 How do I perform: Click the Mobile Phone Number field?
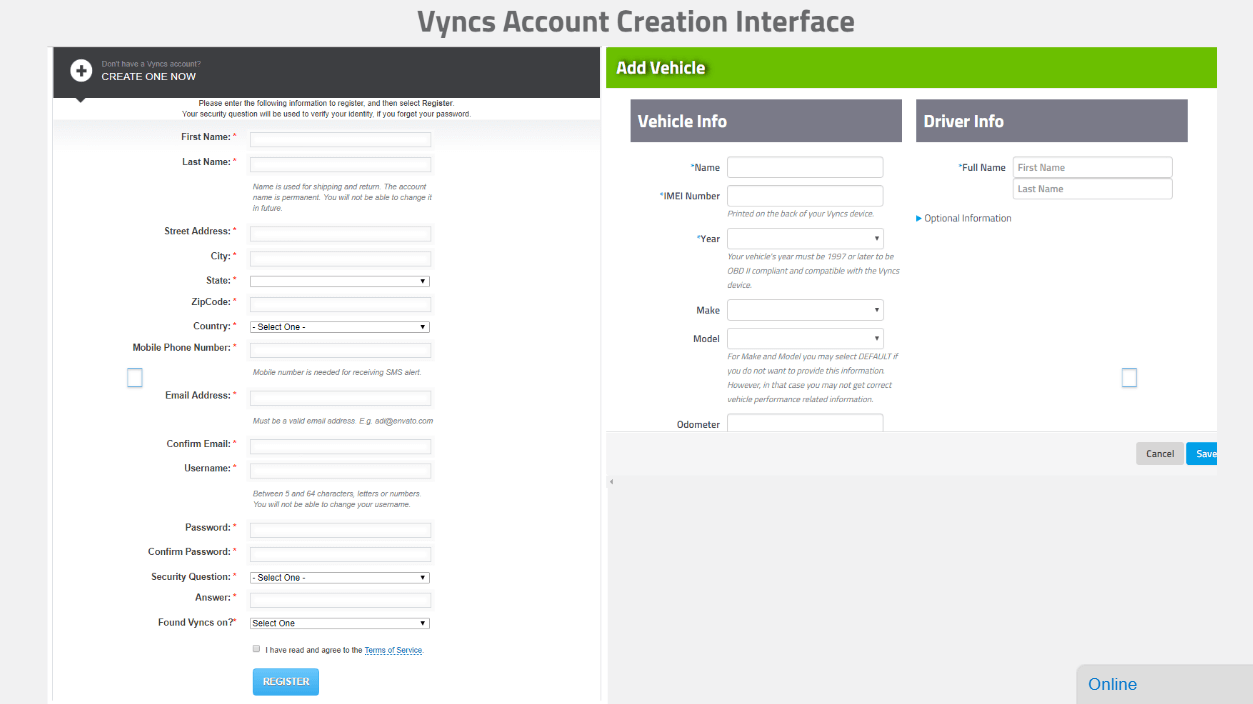pos(340,350)
